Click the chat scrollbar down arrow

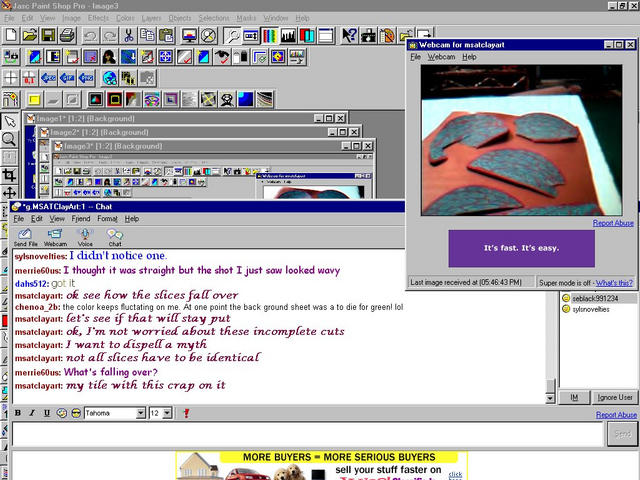tap(550, 398)
